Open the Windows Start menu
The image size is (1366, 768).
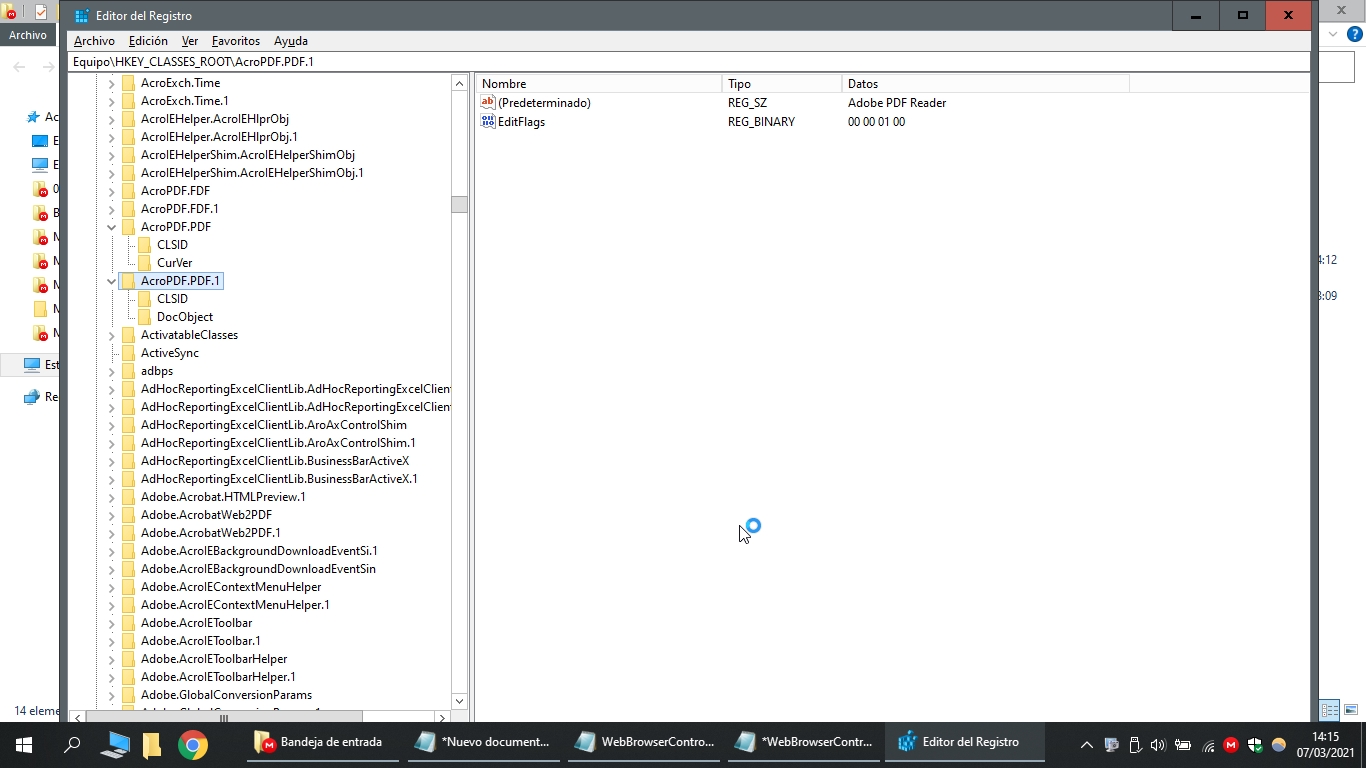[x=23, y=744]
